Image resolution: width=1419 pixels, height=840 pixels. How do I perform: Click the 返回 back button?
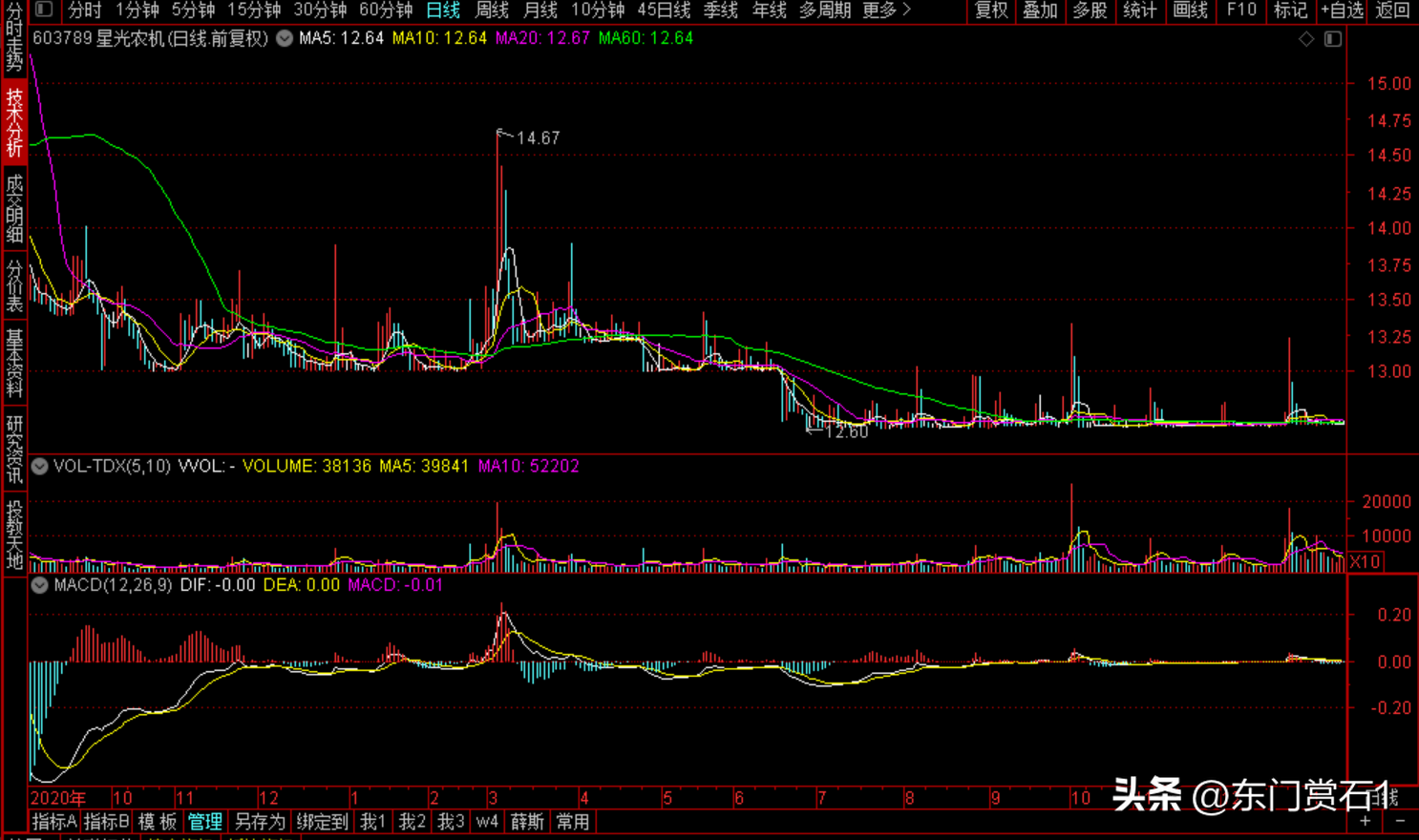(x=1392, y=10)
